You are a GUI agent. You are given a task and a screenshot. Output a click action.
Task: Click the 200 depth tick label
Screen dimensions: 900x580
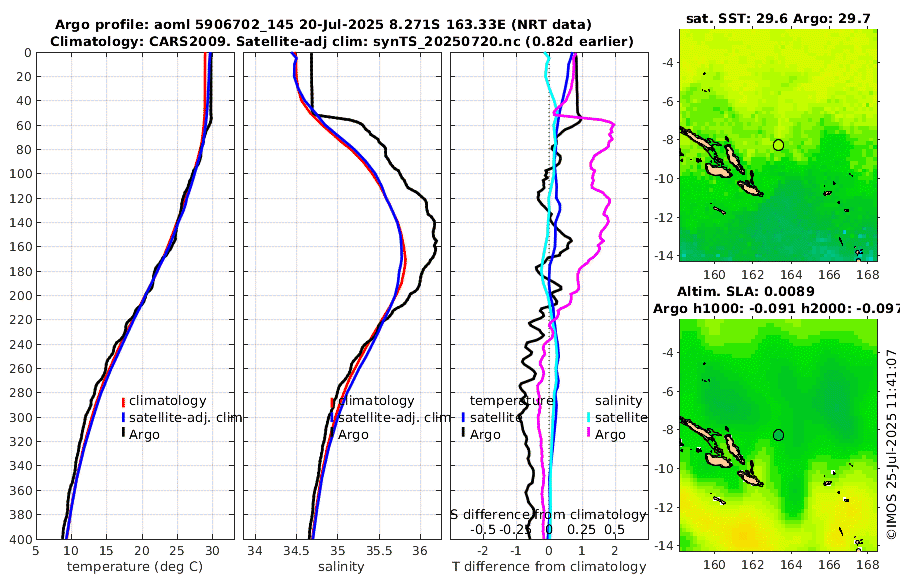tap(21, 295)
